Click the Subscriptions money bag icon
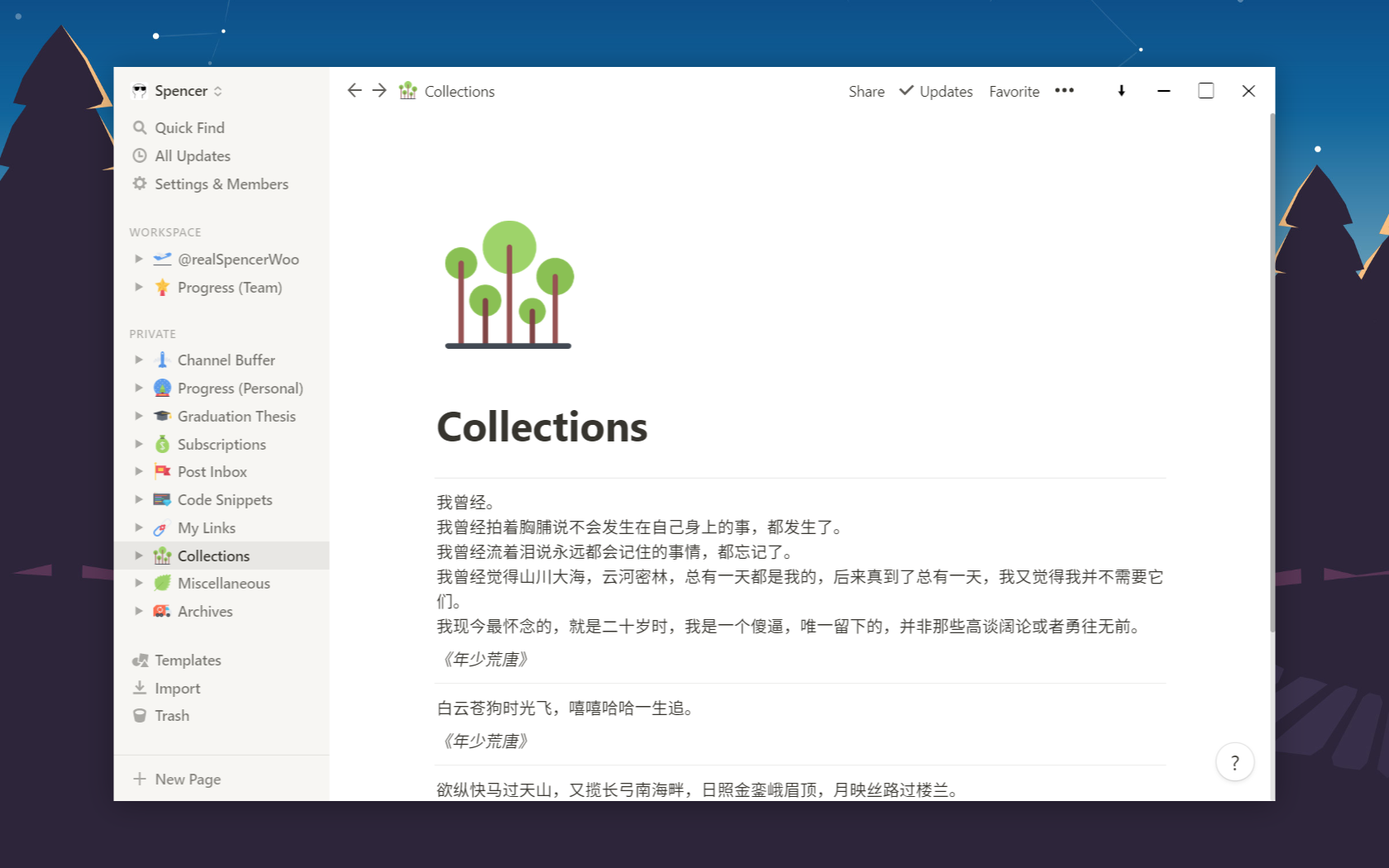This screenshot has width=1389, height=868. (x=162, y=444)
